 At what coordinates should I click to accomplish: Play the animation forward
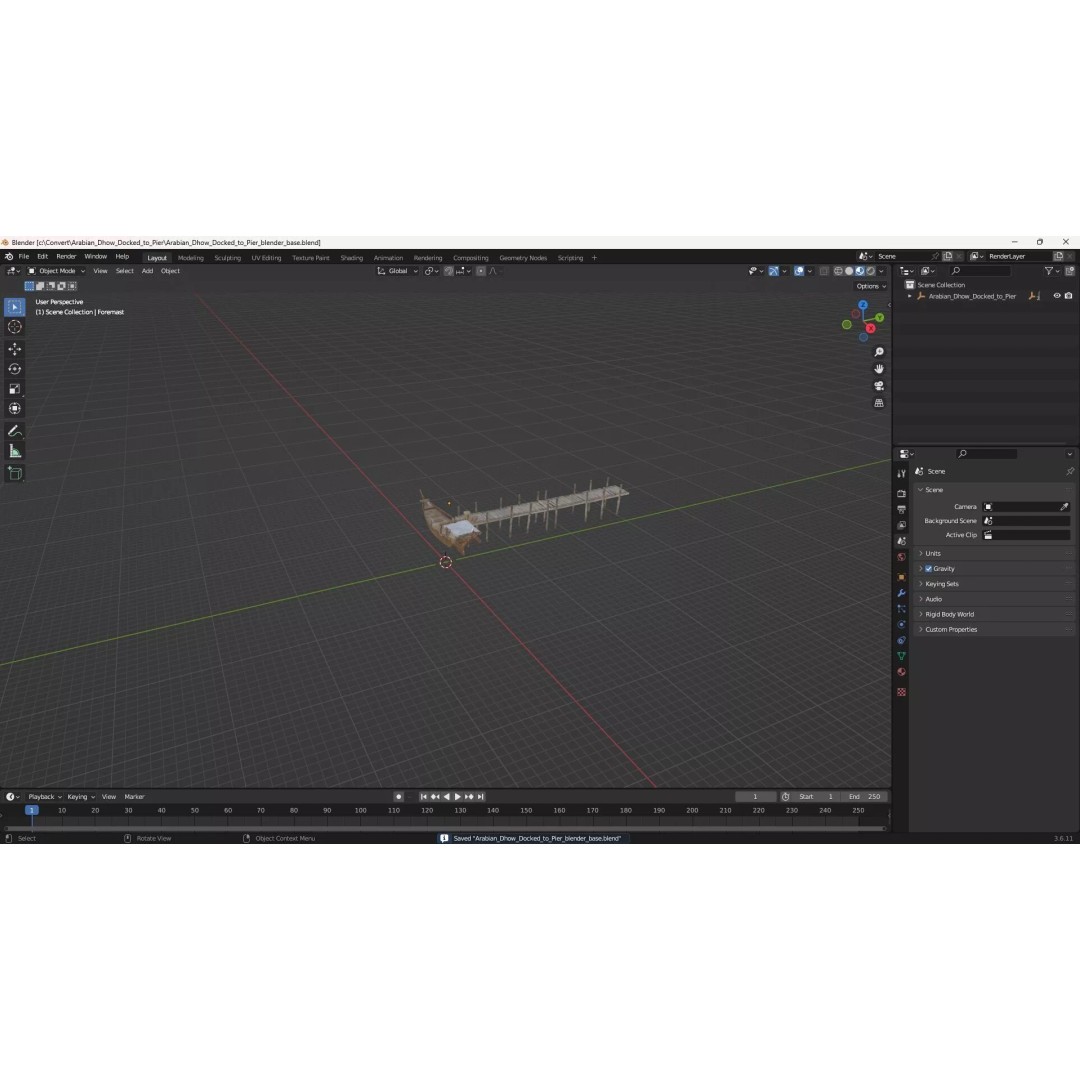(457, 797)
